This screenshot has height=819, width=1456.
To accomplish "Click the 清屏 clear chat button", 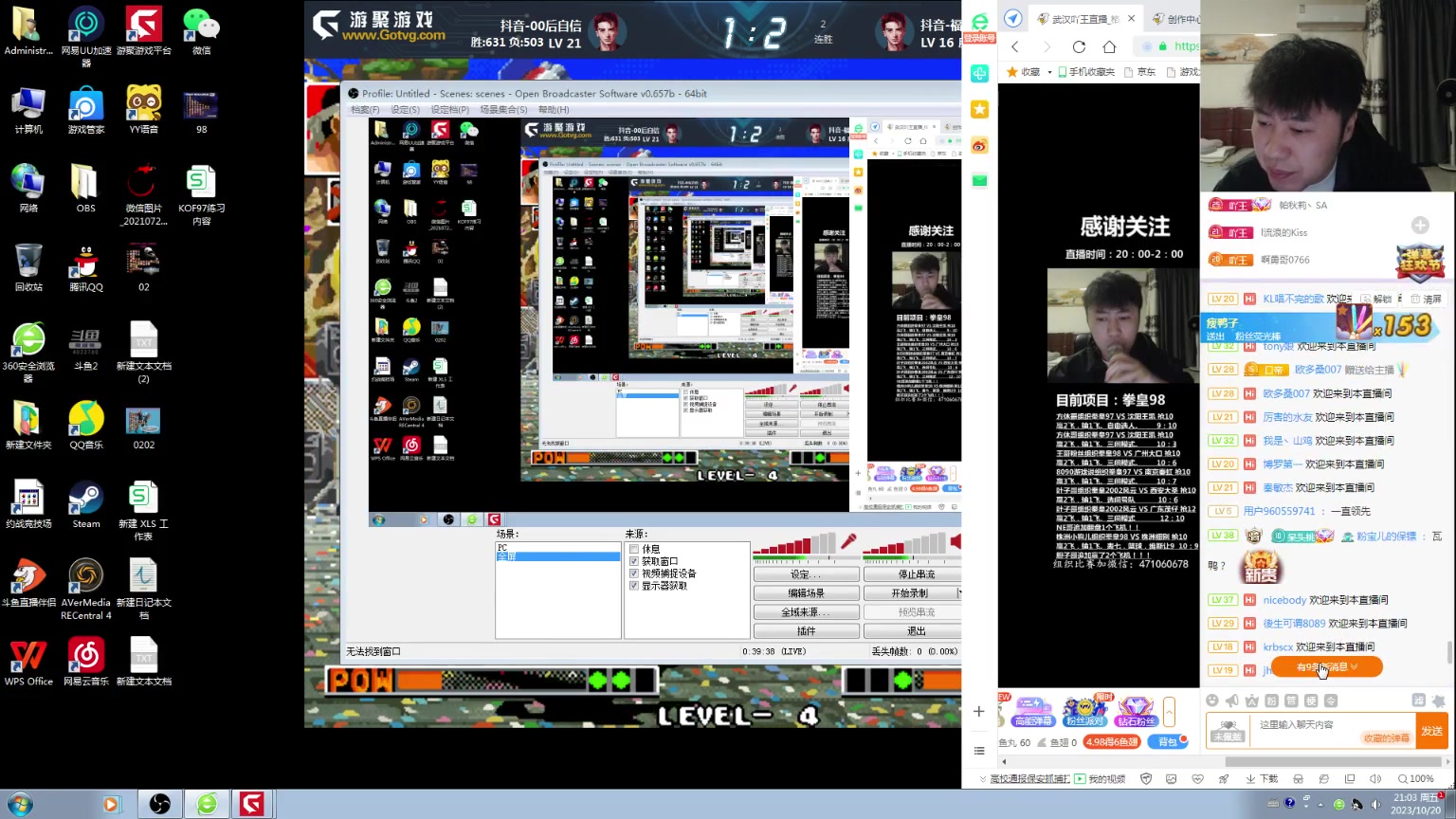I will tap(1426, 299).
